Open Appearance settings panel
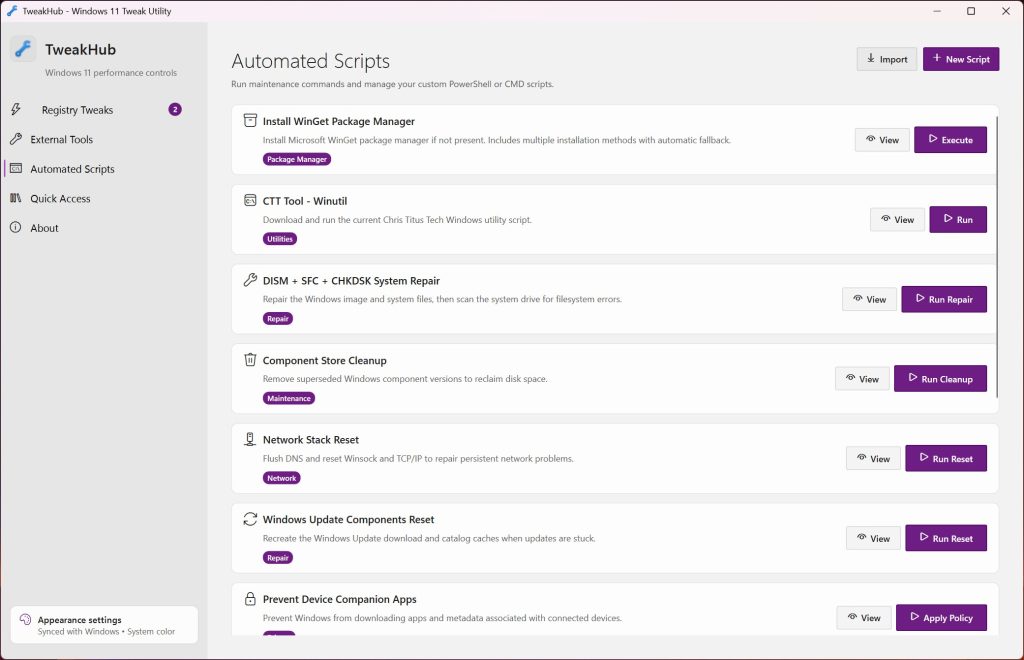This screenshot has width=1024, height=660. click(104, 625)
